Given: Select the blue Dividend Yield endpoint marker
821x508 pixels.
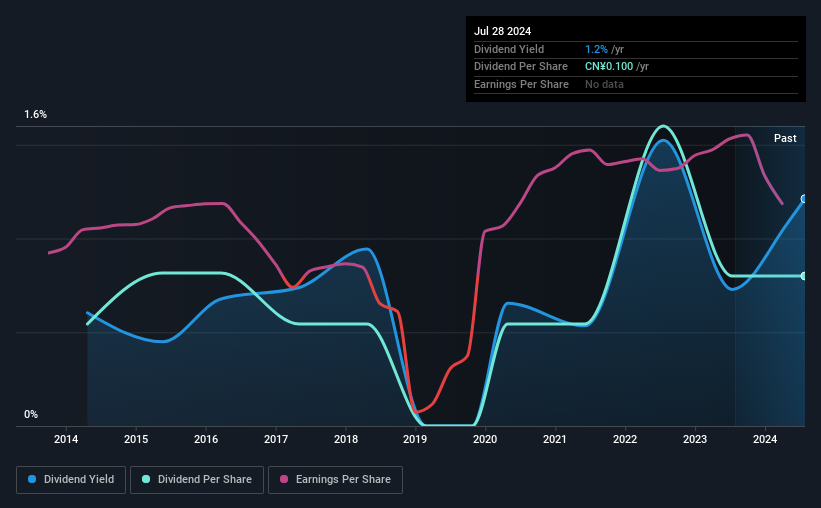Looking at the screenshot, I should click(x=804, y=199).
